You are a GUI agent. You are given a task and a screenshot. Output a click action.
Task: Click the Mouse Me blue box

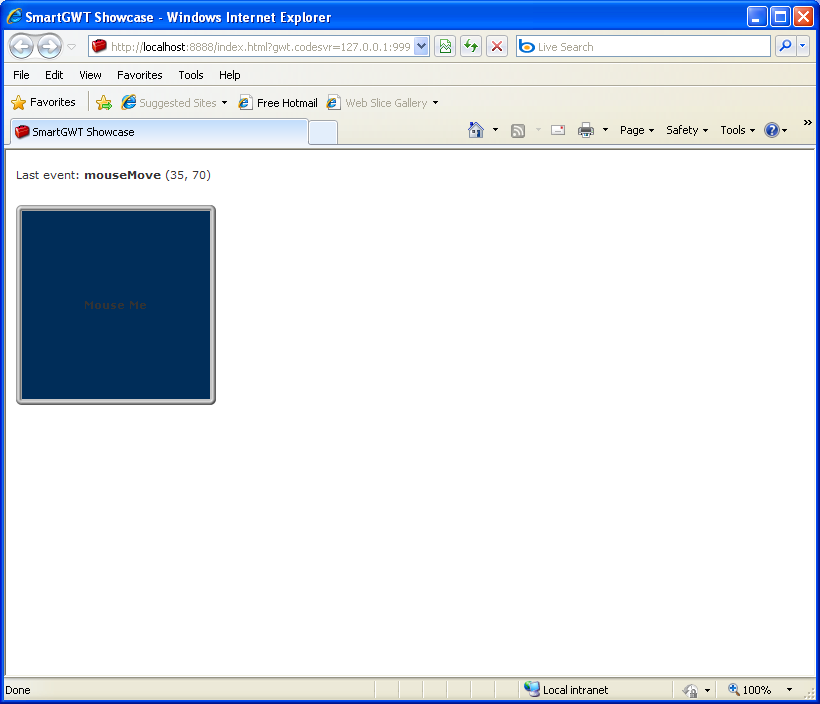tap(116, 305)
